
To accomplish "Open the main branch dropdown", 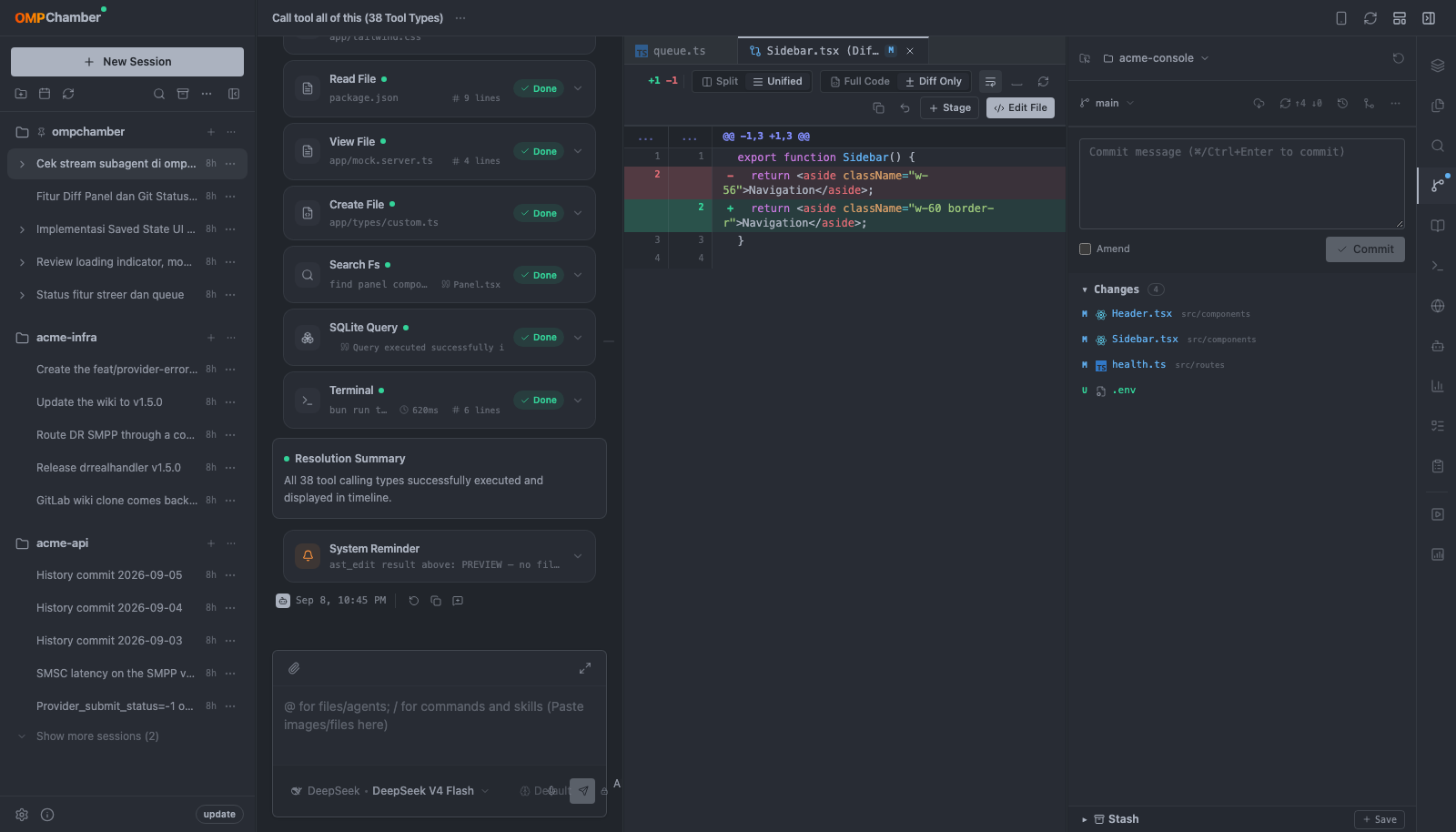I will point(1107,104).
